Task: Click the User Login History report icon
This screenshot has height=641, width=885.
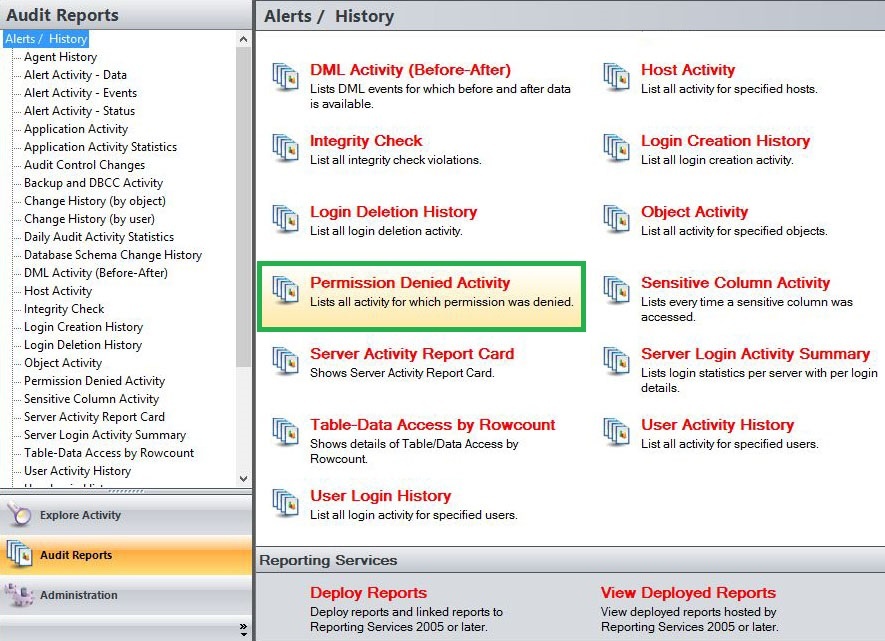Action: (285, 503)
